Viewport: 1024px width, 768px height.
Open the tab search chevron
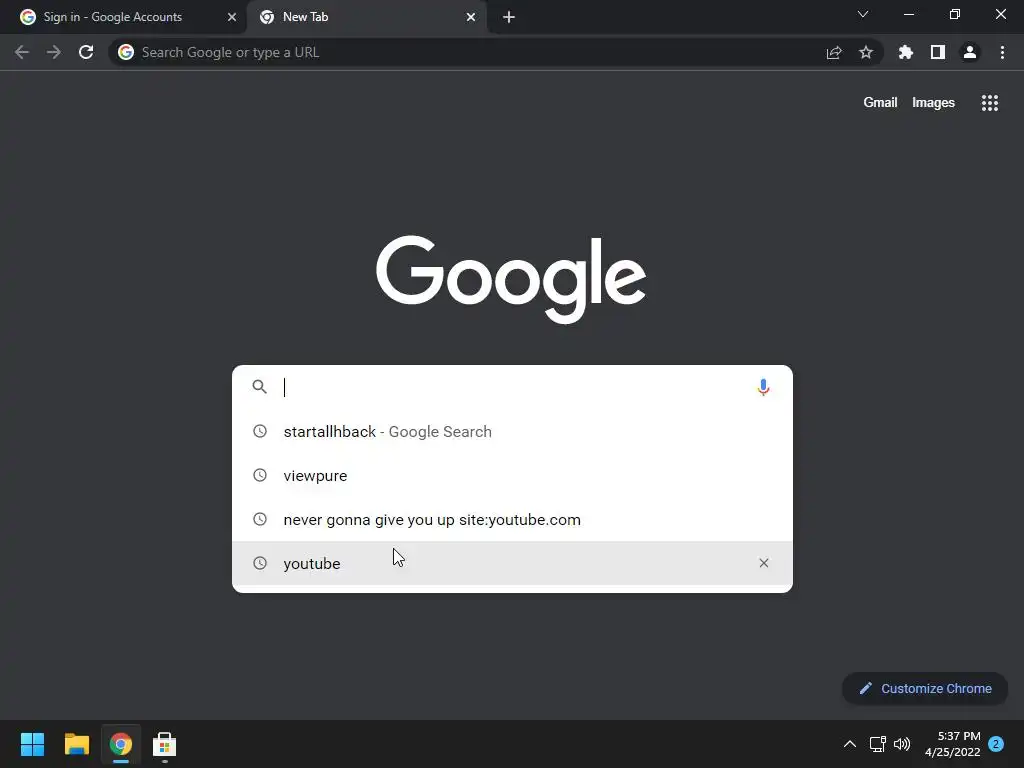[863, 14]
